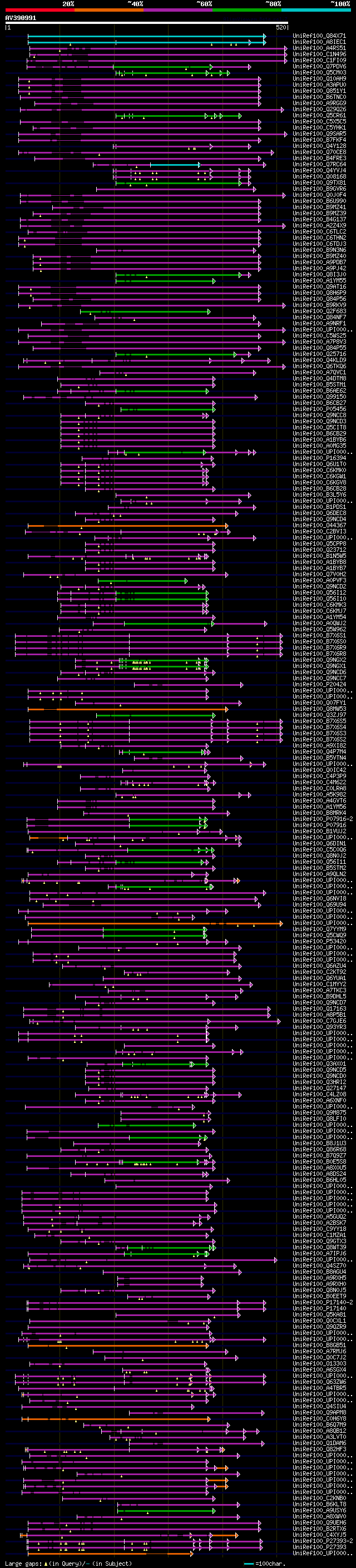Select the UniRef100_Q4Y128 label
Screen dimensions: 356x1568
pos(319,146)
